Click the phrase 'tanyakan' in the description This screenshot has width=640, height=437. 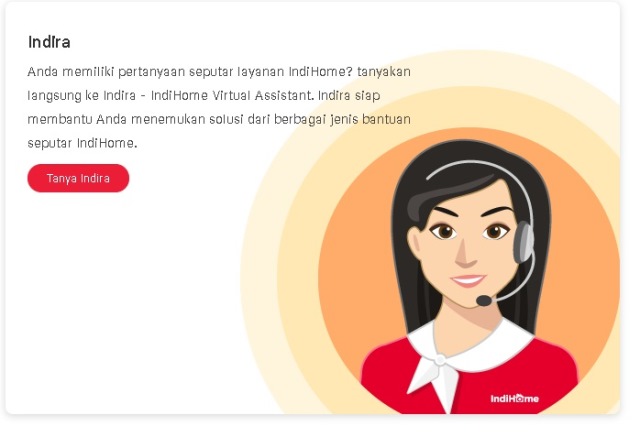(384, 72)
